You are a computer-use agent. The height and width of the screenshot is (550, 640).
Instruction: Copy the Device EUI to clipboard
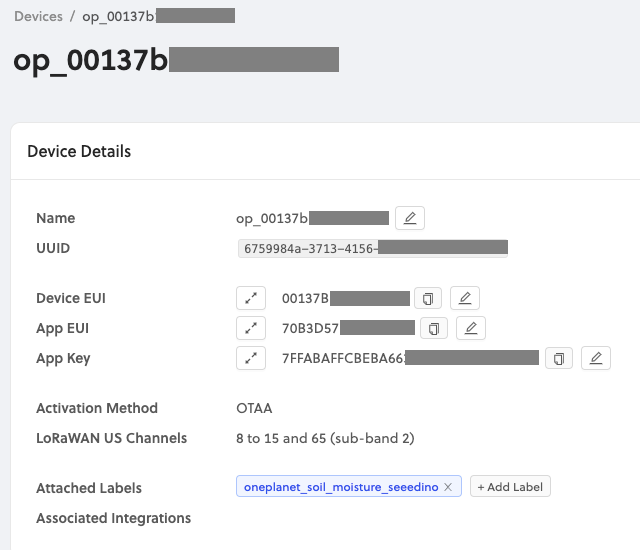[429, 298]
